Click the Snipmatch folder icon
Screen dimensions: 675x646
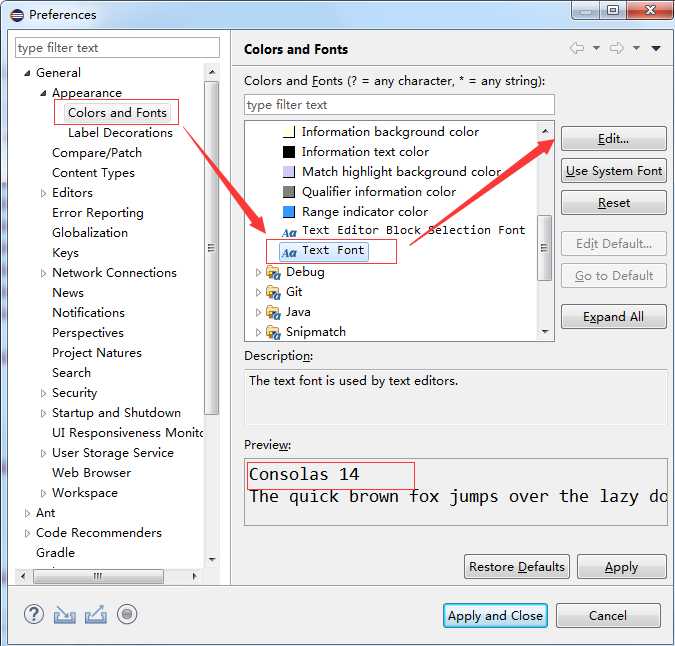(x=273, y=332)
